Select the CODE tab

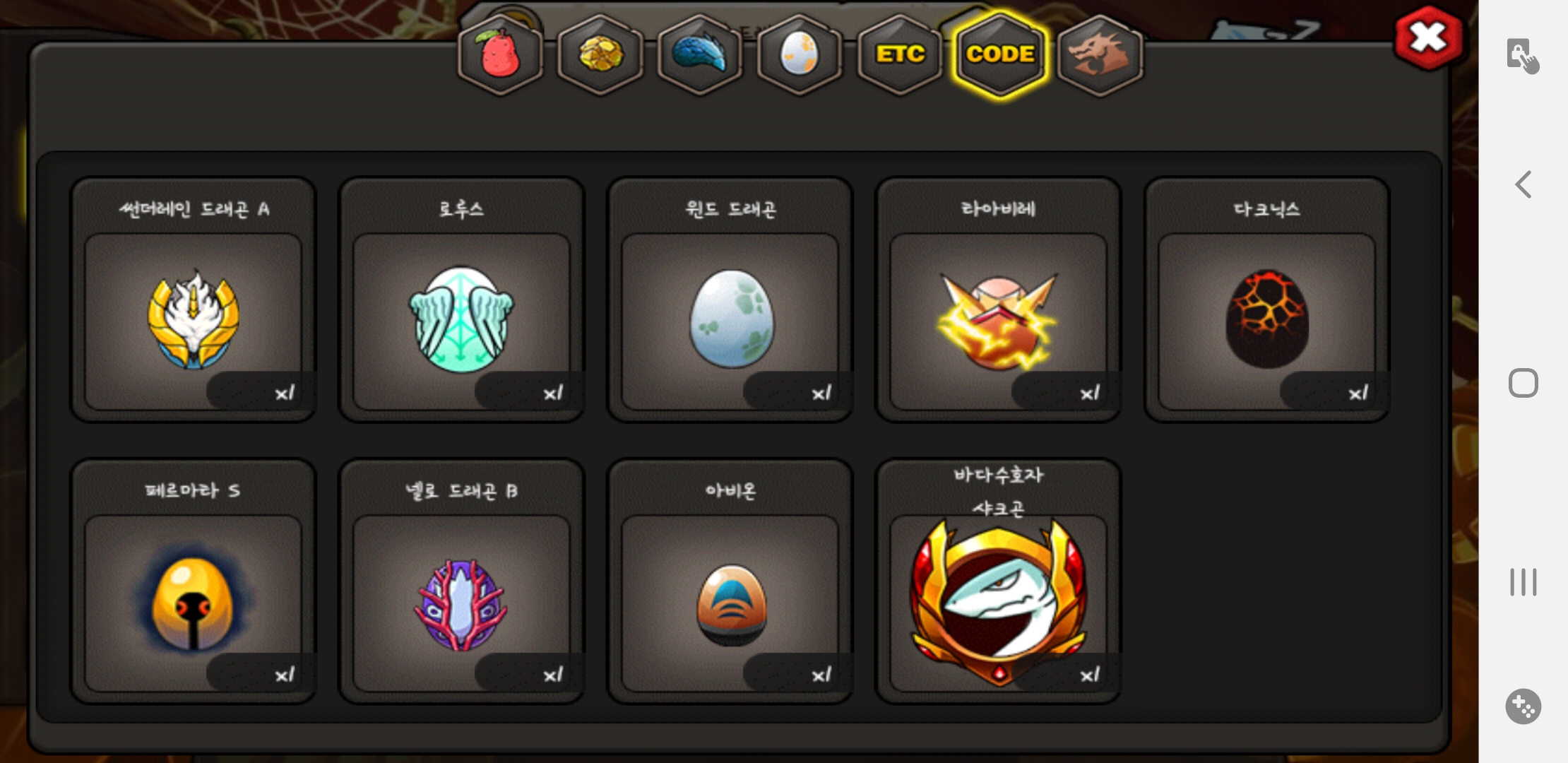(1000, 54)
